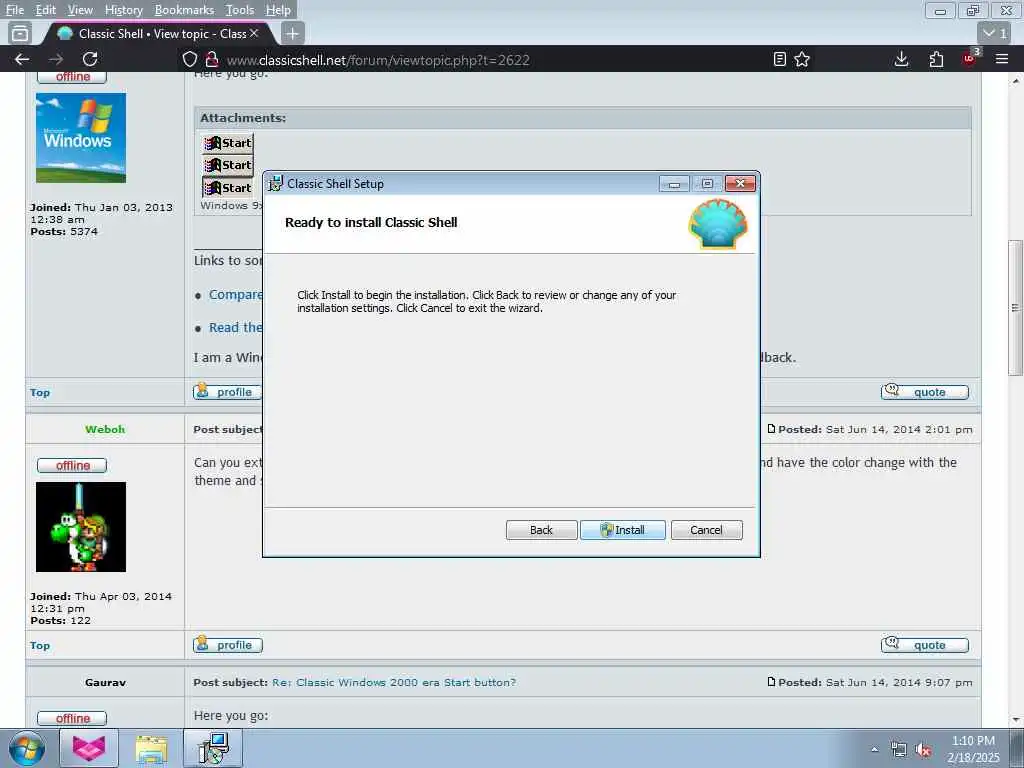1024x768 pixels.
Task: Select the Classic Shell View topic tab
Action: (161, 33)
